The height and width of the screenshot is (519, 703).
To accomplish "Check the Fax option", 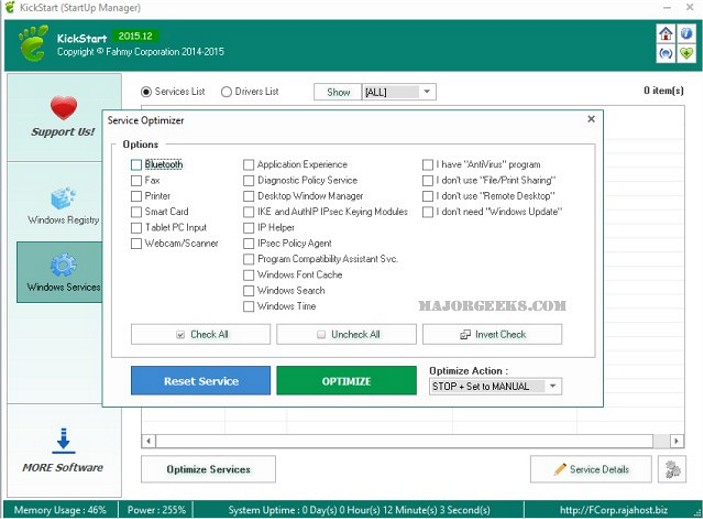I will click(136, 181).
